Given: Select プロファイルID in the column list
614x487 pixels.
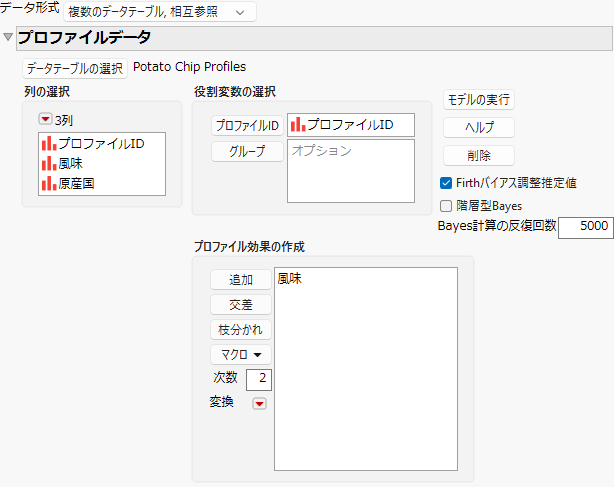Looking at the screenshot, I should pos(102,143).
